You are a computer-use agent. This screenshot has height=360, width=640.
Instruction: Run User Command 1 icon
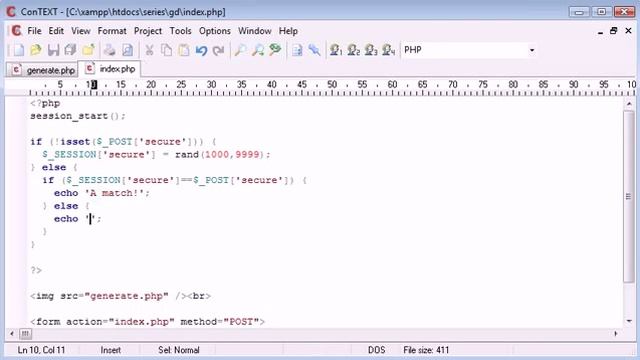[x=336, y=50]
